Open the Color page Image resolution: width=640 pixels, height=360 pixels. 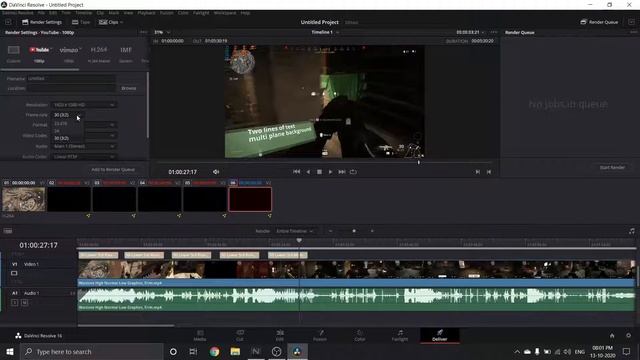click(360, 336)
